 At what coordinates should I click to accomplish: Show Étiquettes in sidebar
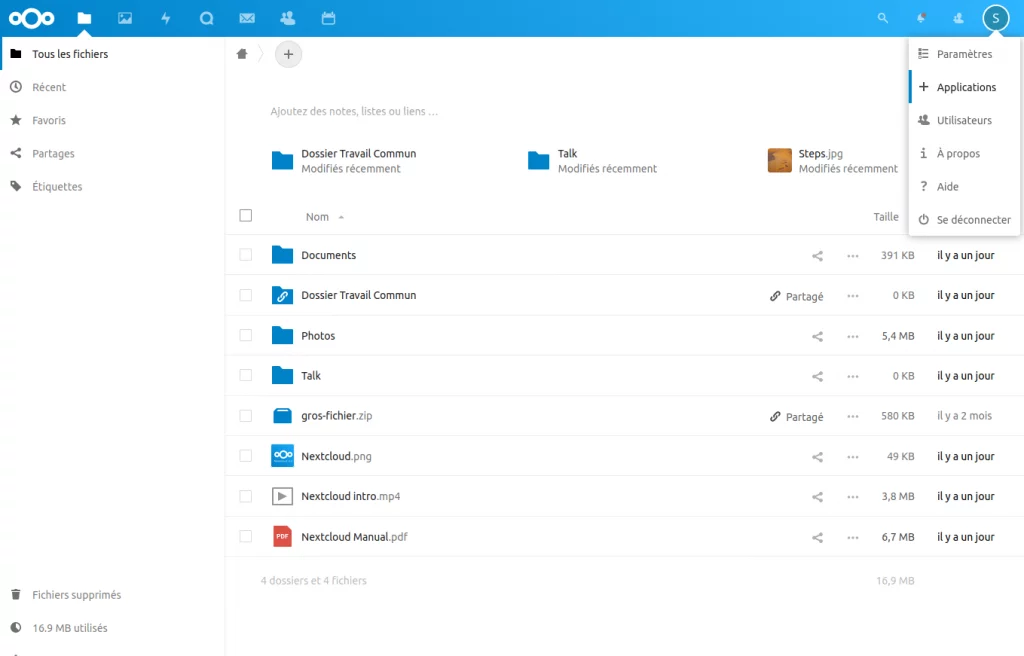point(112,187)
